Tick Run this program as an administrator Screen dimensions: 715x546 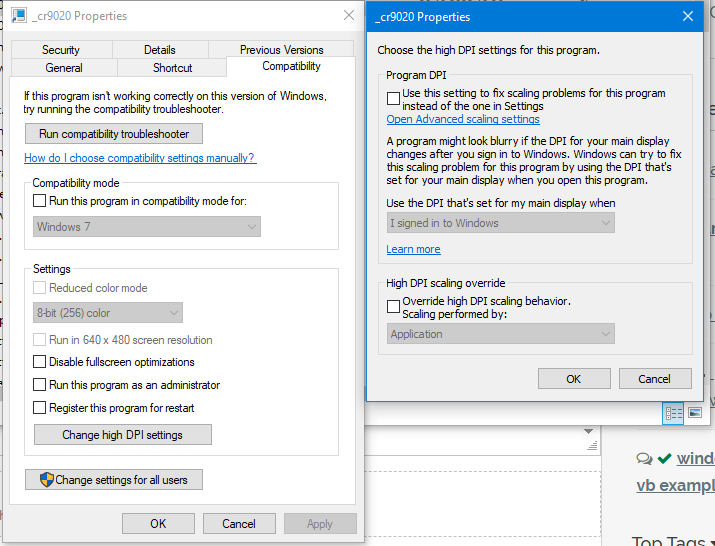(40, 385)
